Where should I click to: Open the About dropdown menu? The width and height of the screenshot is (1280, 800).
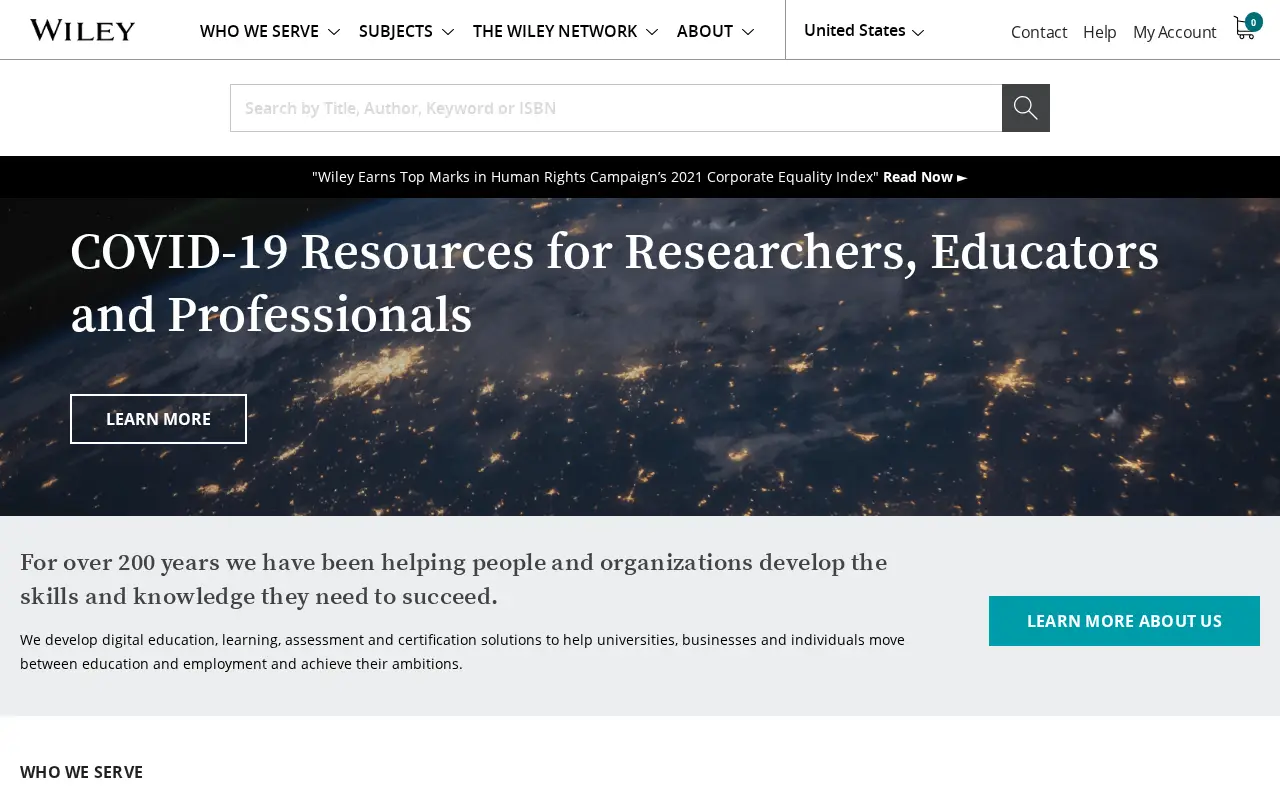(716, 31)
